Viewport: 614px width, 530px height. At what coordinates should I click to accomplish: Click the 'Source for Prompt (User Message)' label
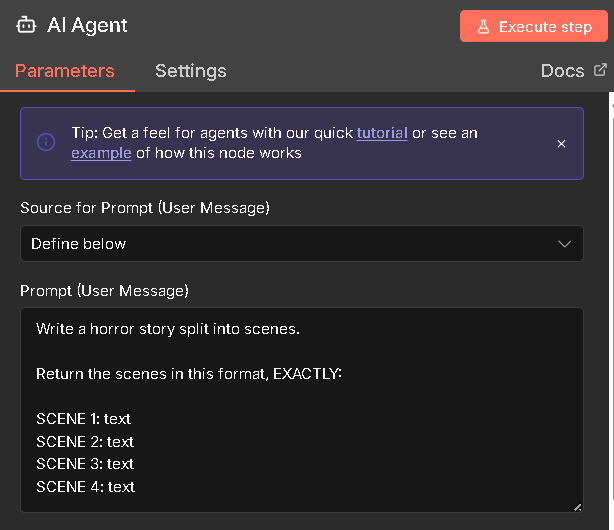click(x=144, y=209)
